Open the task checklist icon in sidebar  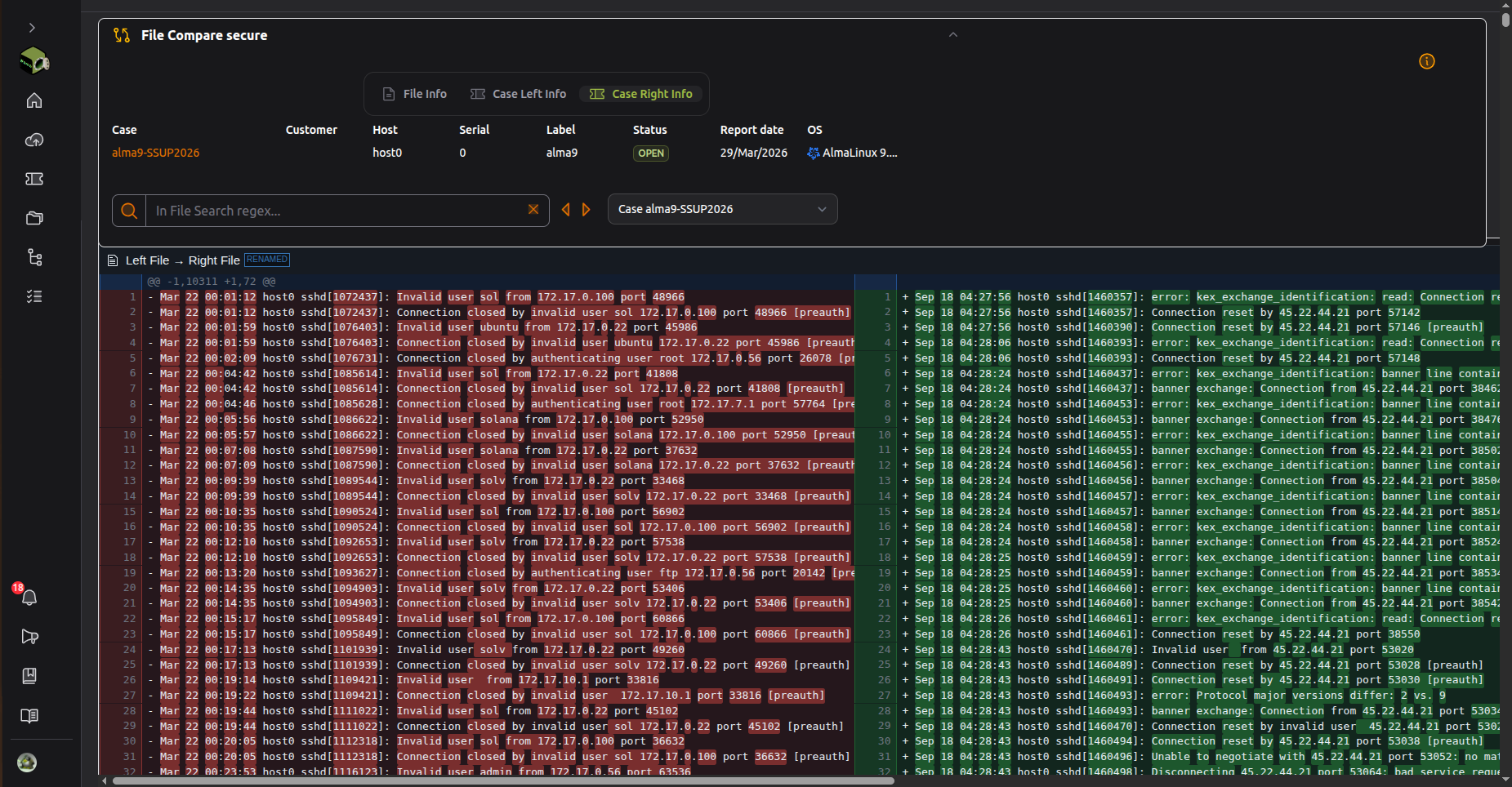pyautogui.click(x=34, y=296)
